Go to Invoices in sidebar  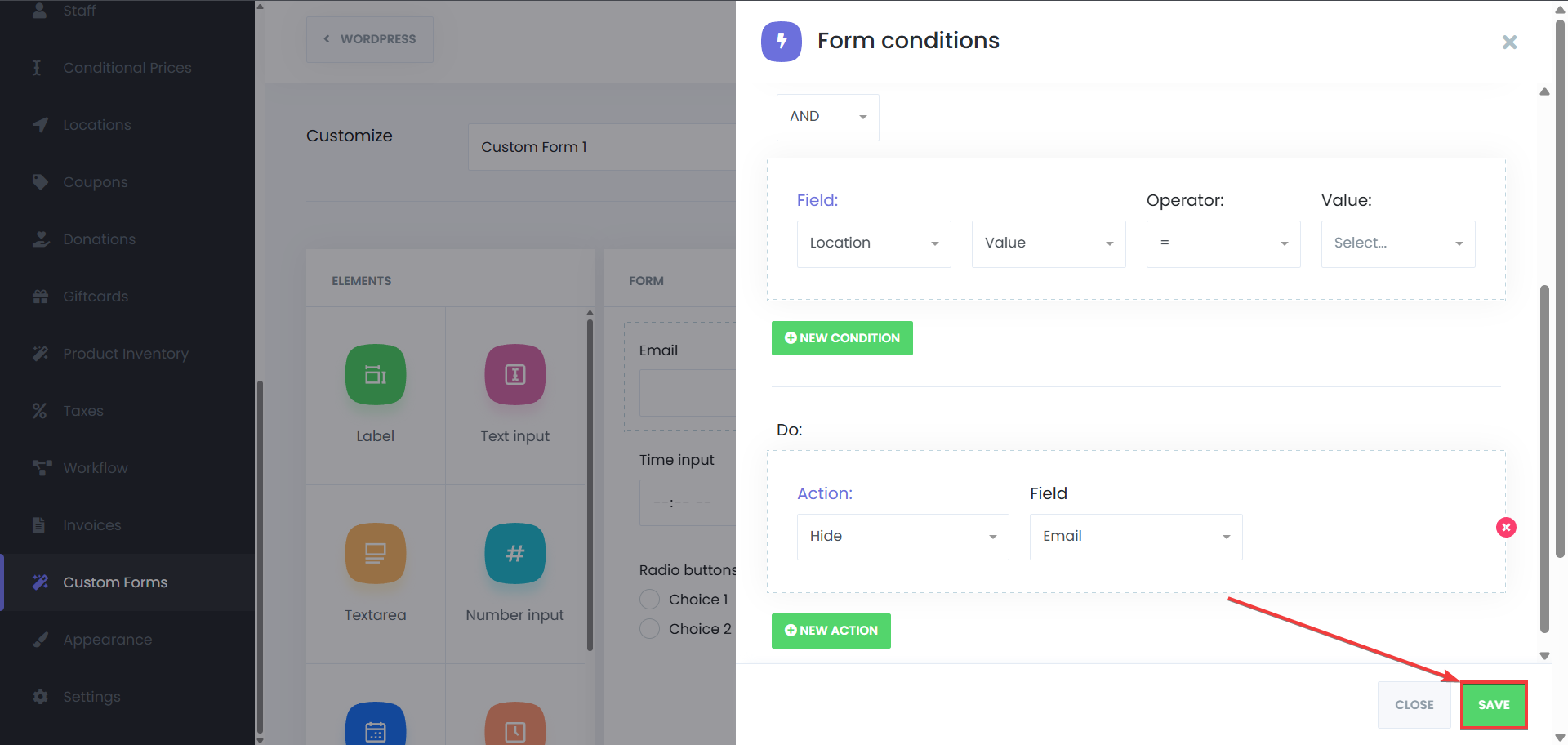point(91,525)
